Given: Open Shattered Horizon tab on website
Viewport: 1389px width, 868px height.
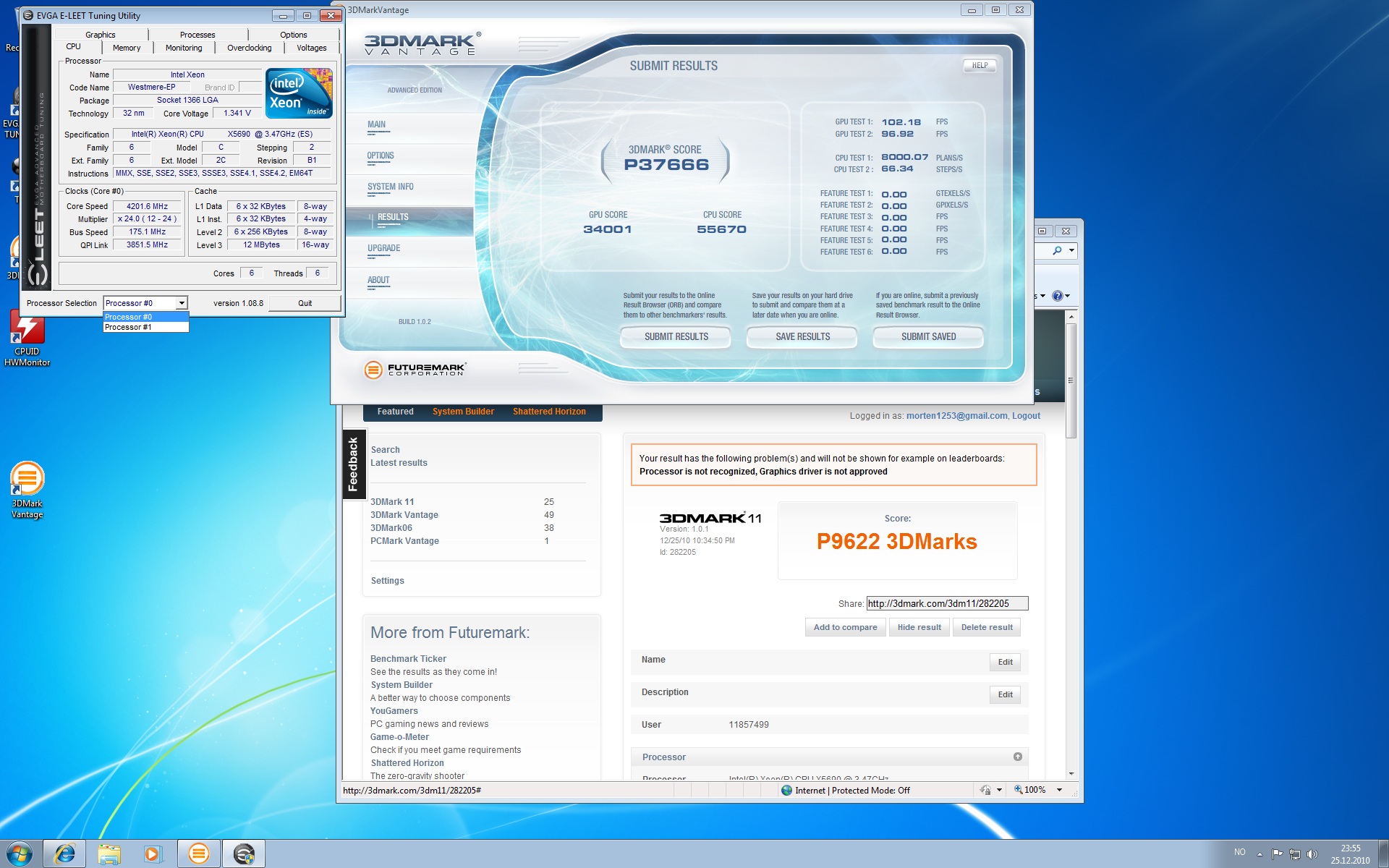Looking at the screenshot, I should tap(549, 412).
